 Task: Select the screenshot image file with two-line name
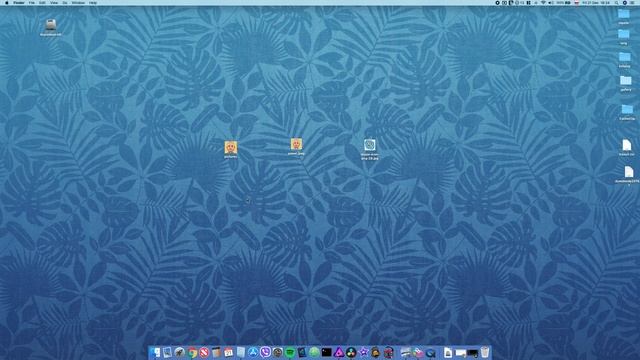coord(370,145)
